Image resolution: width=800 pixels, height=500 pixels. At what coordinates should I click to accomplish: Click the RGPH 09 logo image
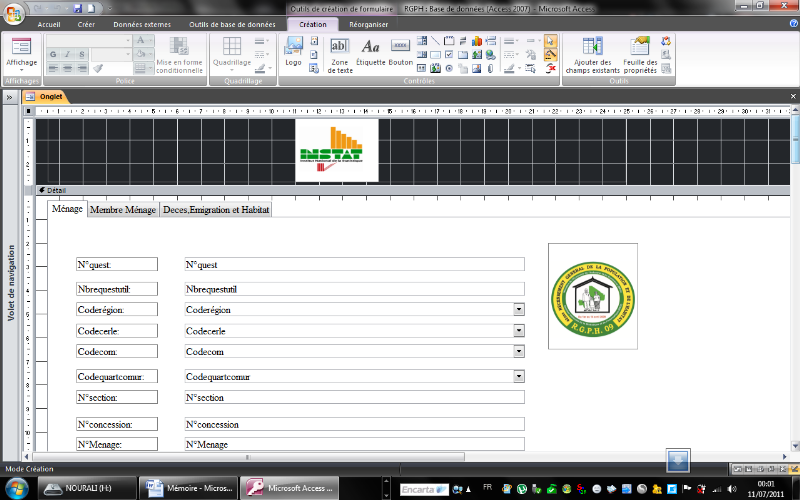click(593, 296)
